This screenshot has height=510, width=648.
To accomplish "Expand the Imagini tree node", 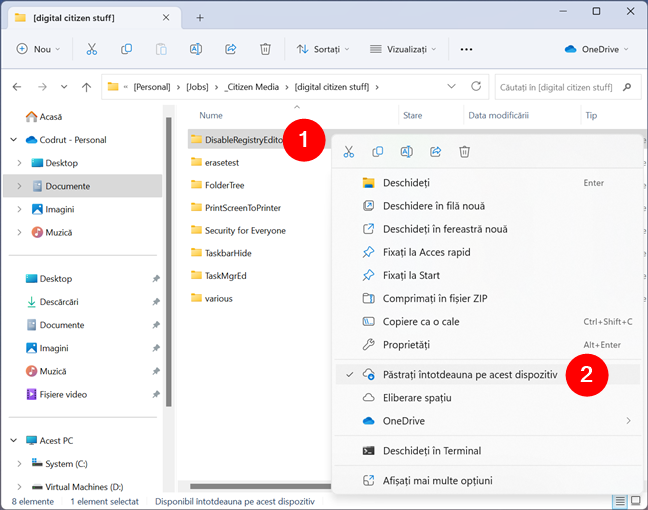I will (x=19, y=209).
